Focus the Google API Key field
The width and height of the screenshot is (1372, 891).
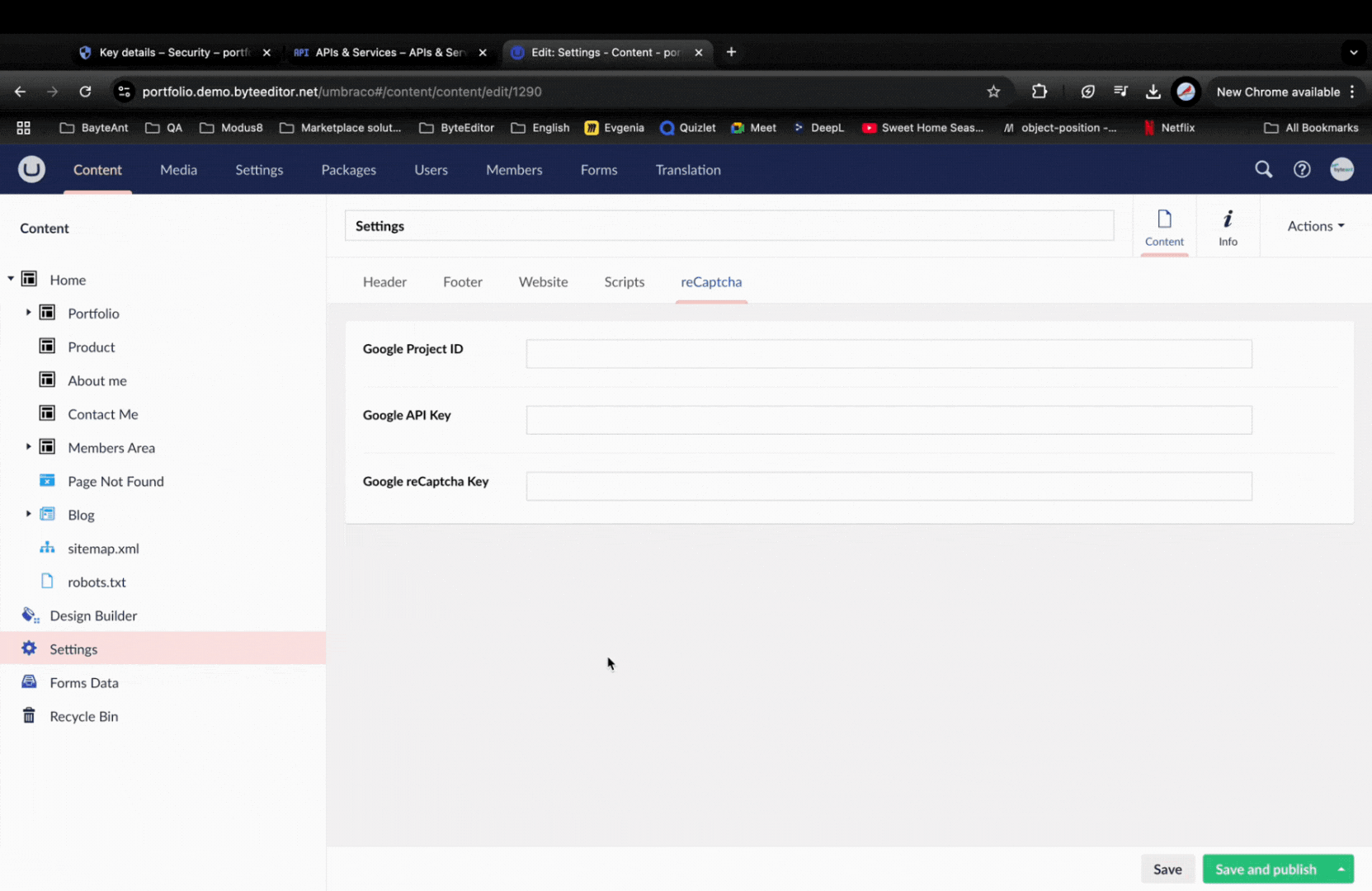pyautogui.click(x=889, y=420)
